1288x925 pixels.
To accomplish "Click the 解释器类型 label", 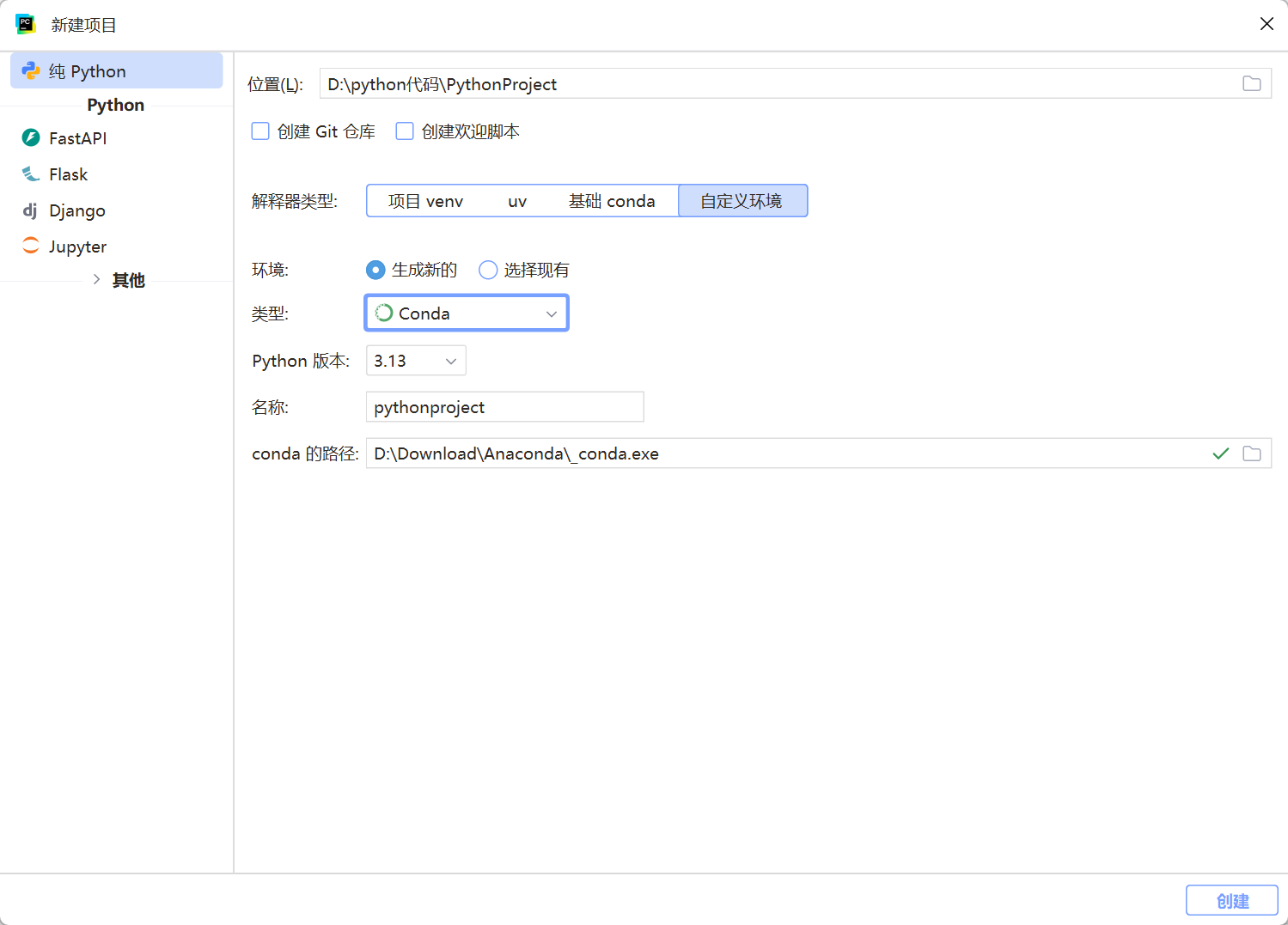I will [x=295, y=202].
